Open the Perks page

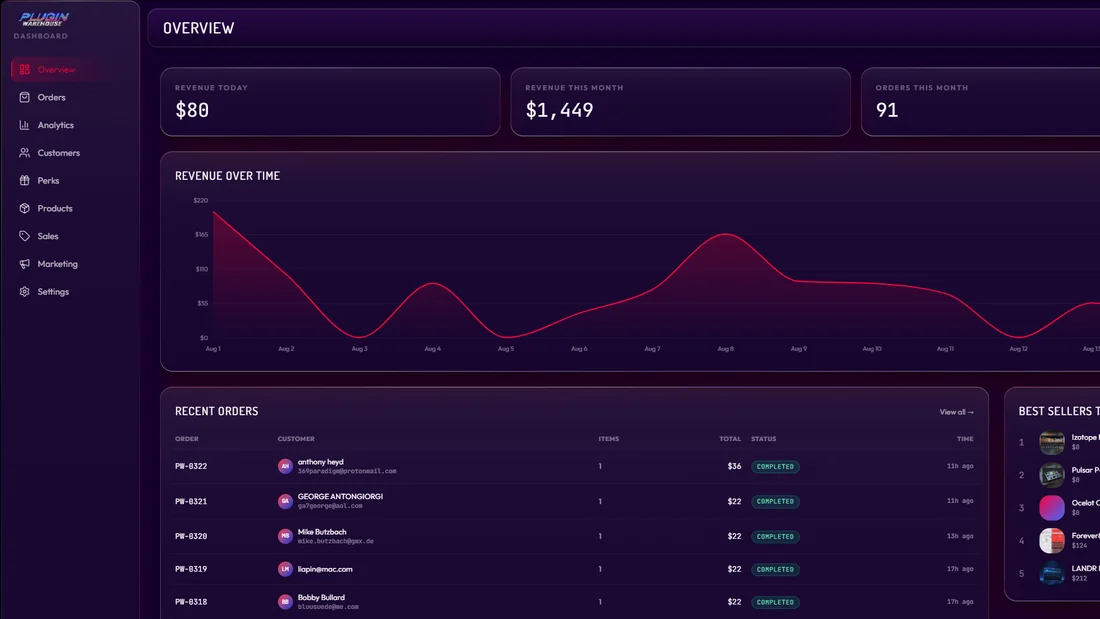69,180
